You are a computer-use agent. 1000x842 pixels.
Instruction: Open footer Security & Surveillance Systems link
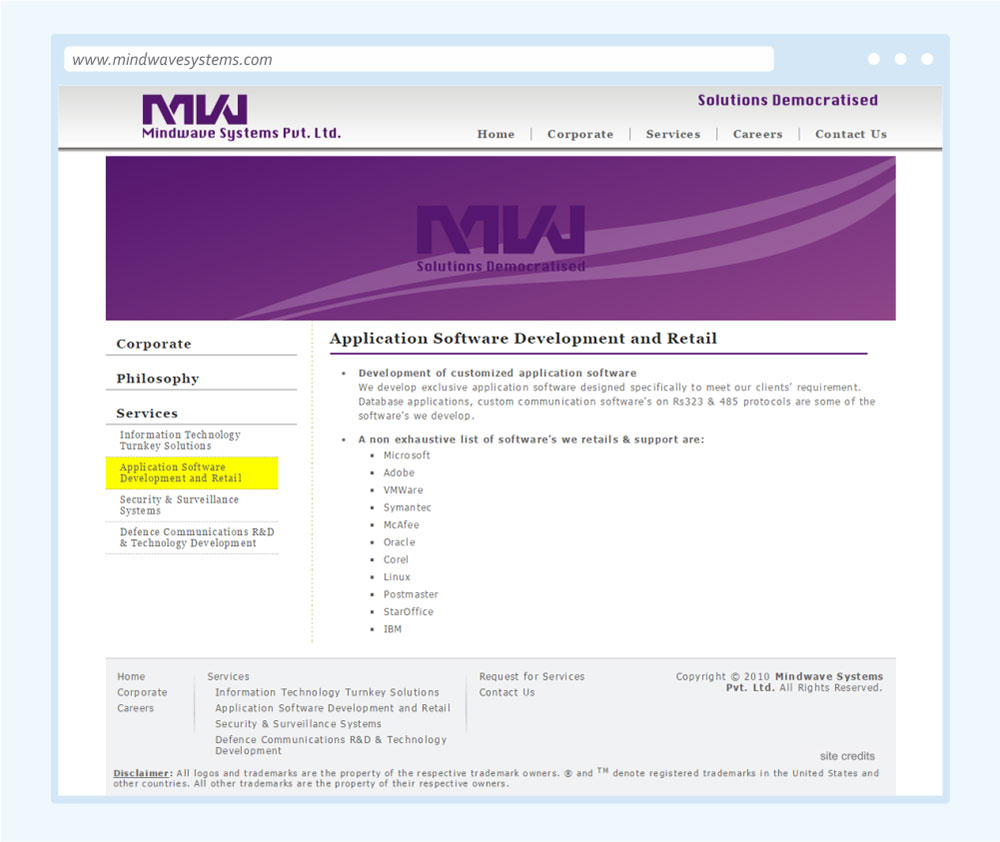298,724
